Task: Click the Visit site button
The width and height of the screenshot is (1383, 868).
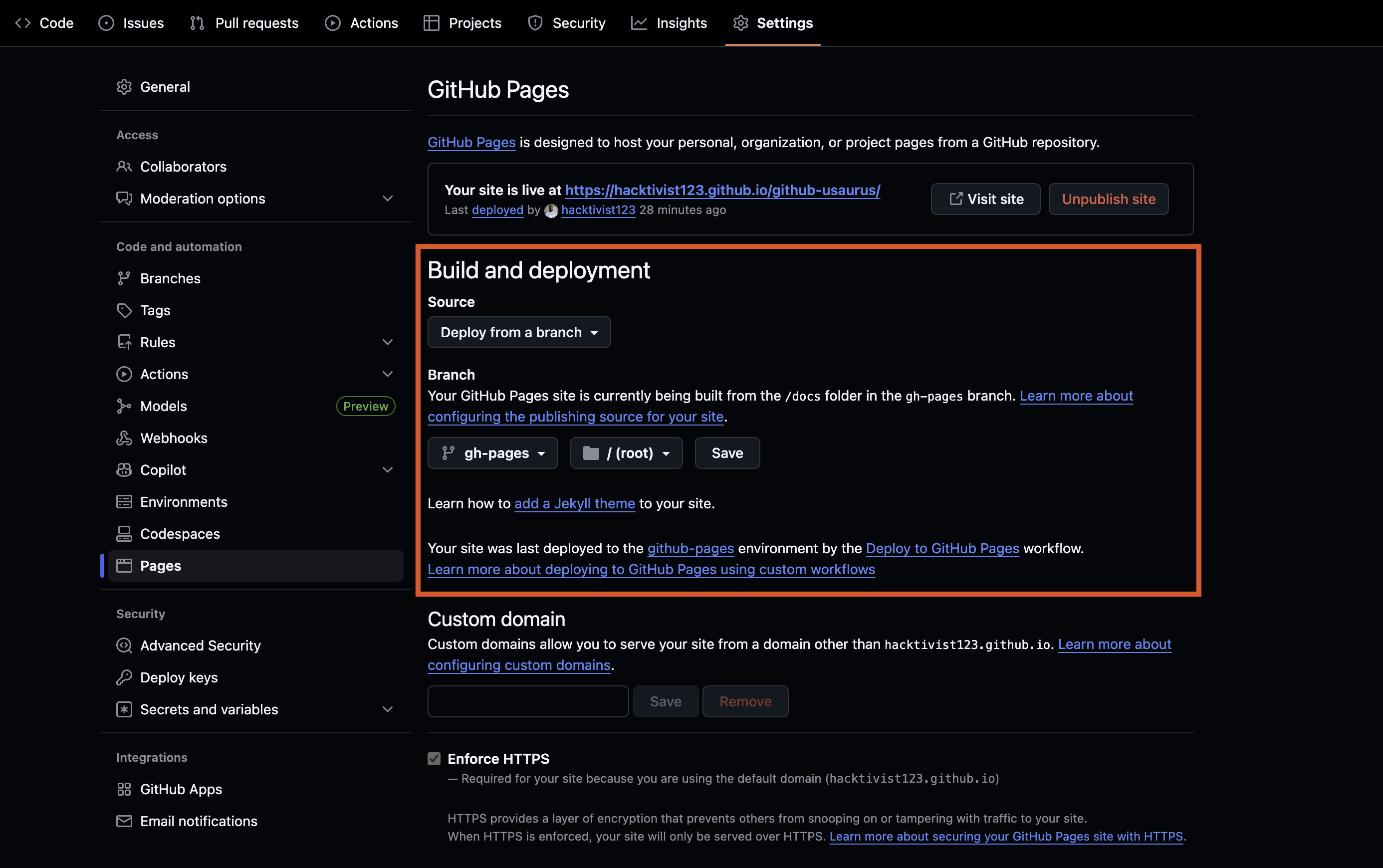Action: (985, 199)
